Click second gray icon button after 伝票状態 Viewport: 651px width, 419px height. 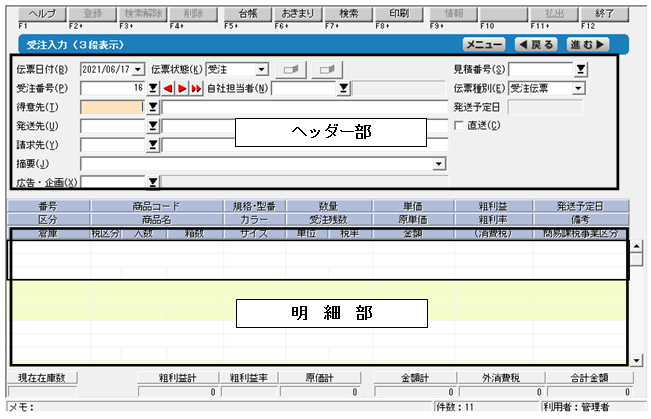(x=327, y=69)
